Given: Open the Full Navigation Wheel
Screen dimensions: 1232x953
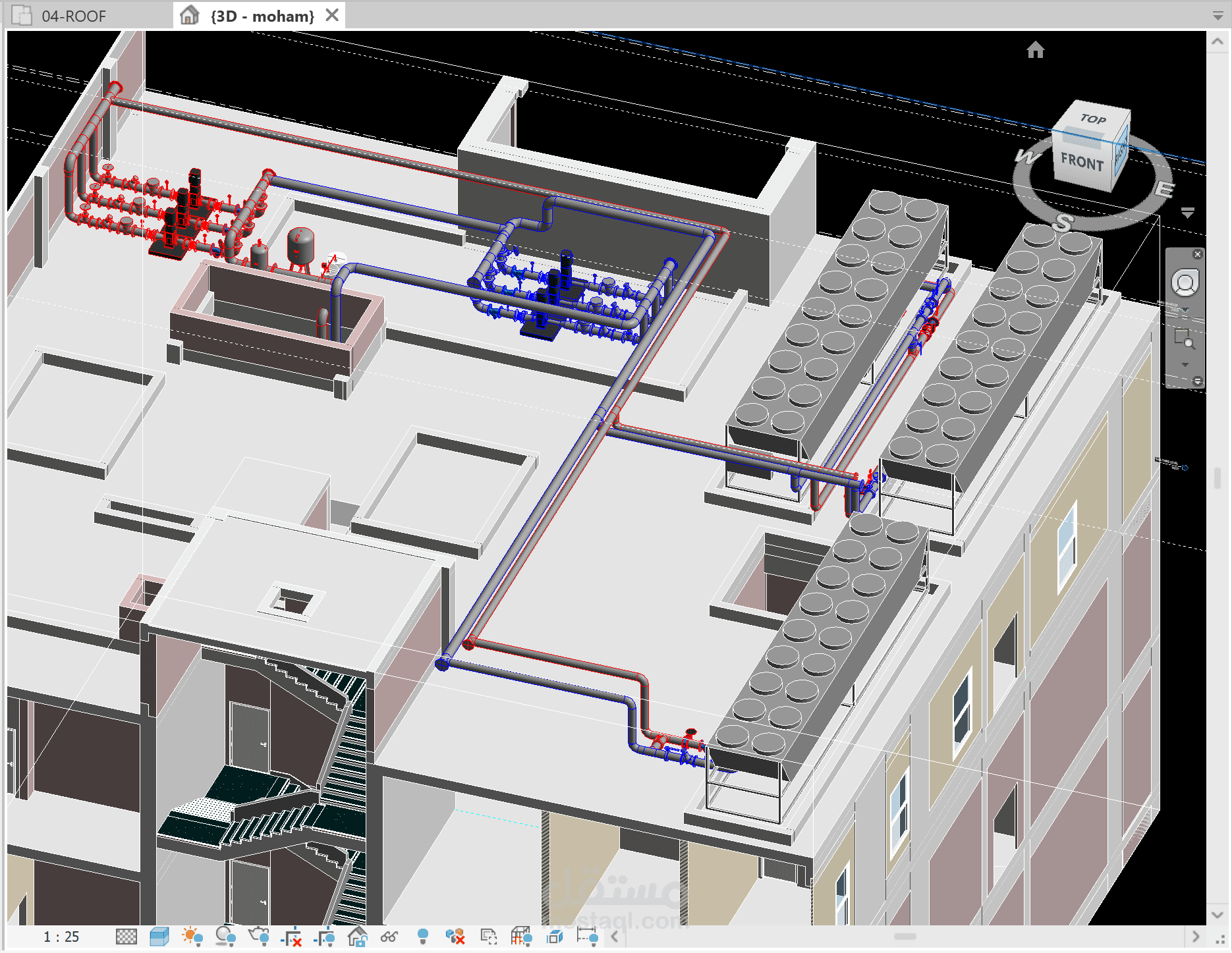Looking at the screenshot, I should coord(1185,283).
